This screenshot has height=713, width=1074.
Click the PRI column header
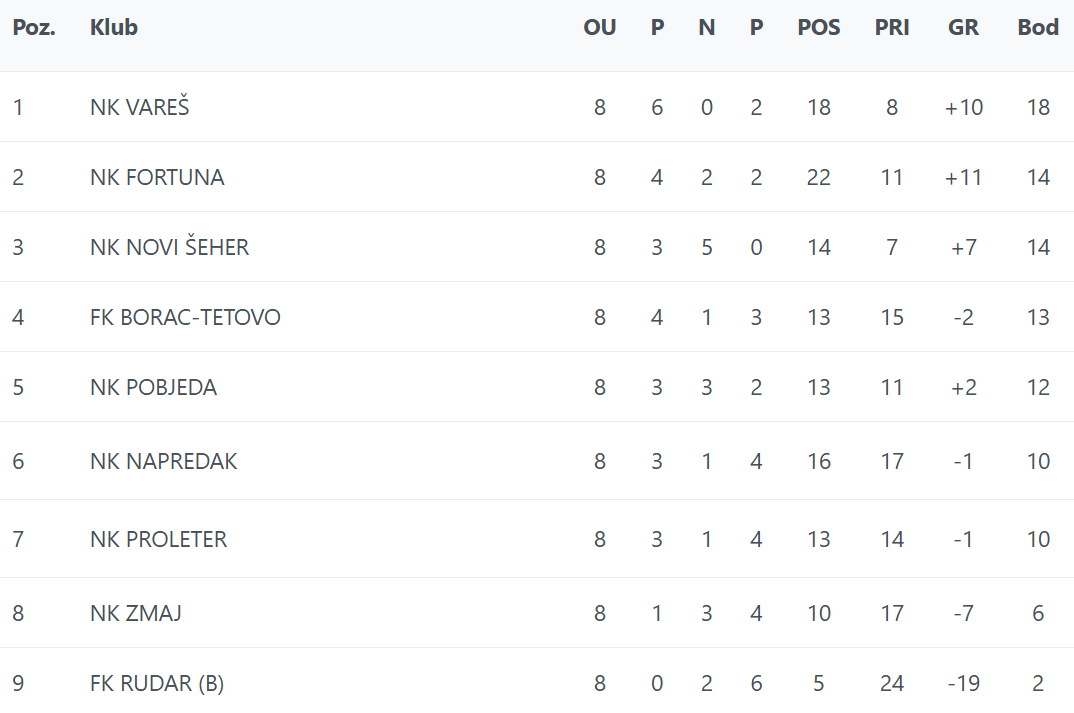(892, 28)
